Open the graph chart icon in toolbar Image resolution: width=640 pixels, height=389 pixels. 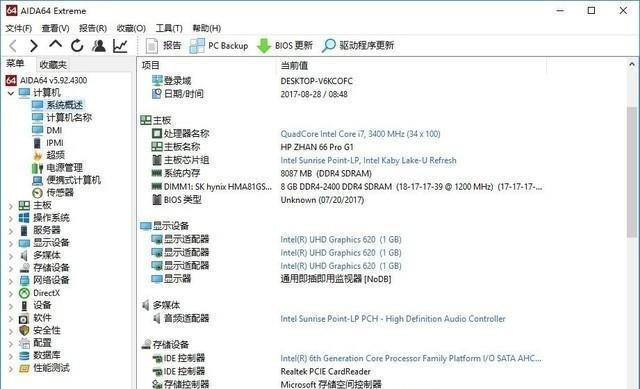point(120,46)
